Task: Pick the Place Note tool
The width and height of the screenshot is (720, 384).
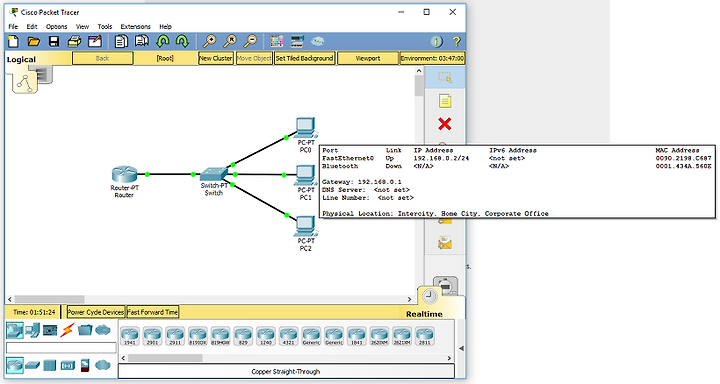Action: [444, 101]
